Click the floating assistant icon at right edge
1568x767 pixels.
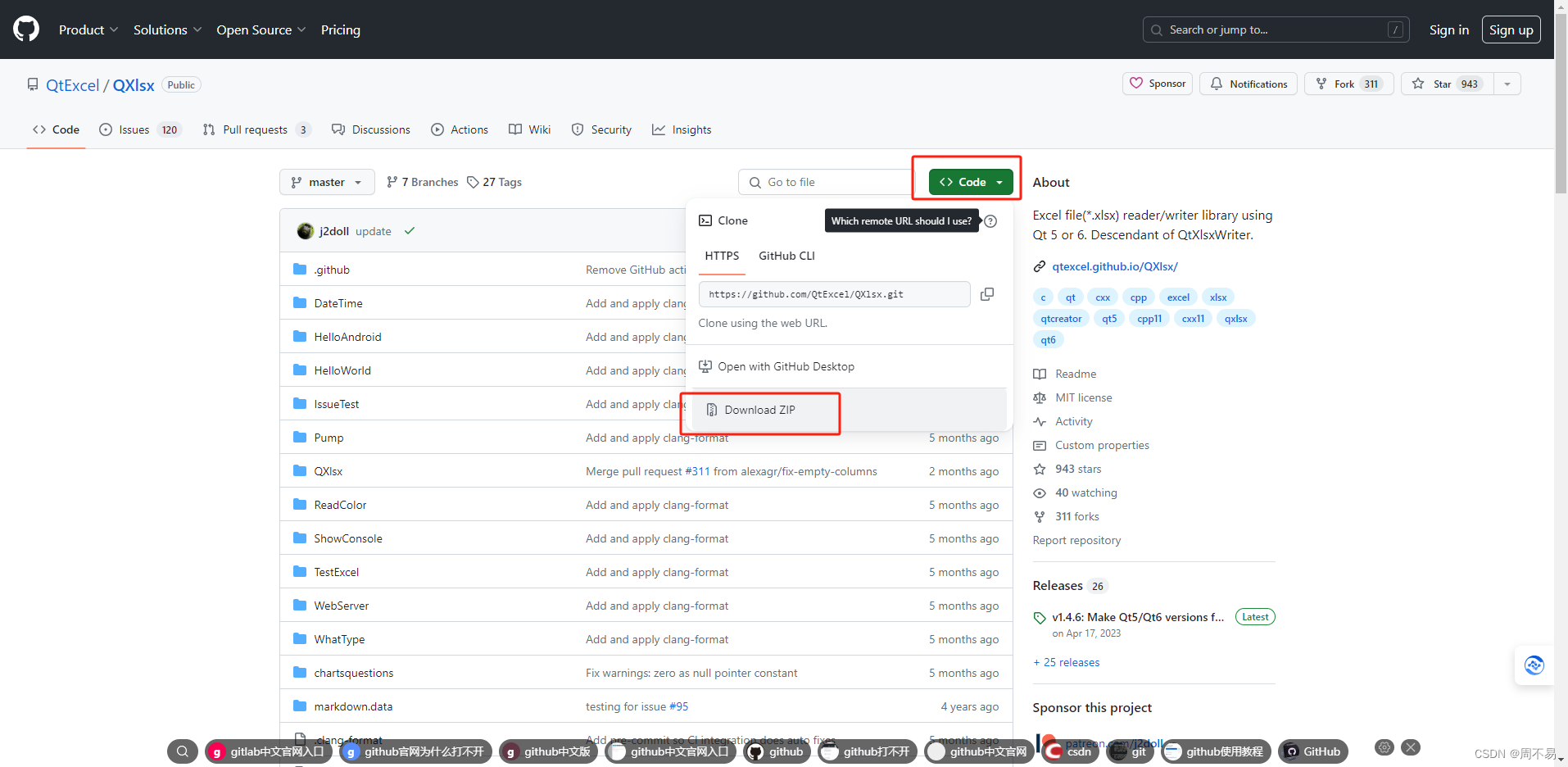tap(1534, 665)
